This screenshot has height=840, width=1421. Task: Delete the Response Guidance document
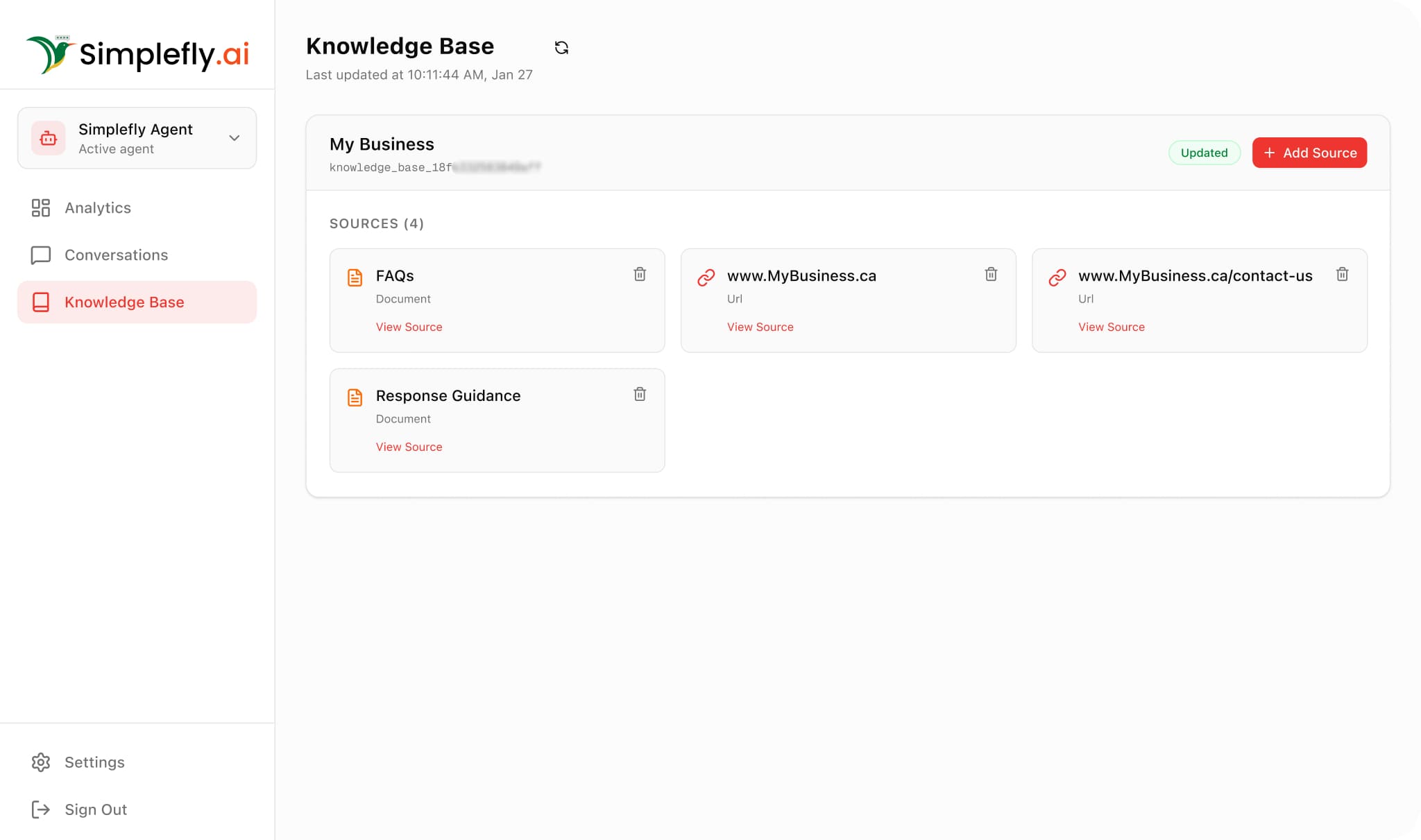640,394
